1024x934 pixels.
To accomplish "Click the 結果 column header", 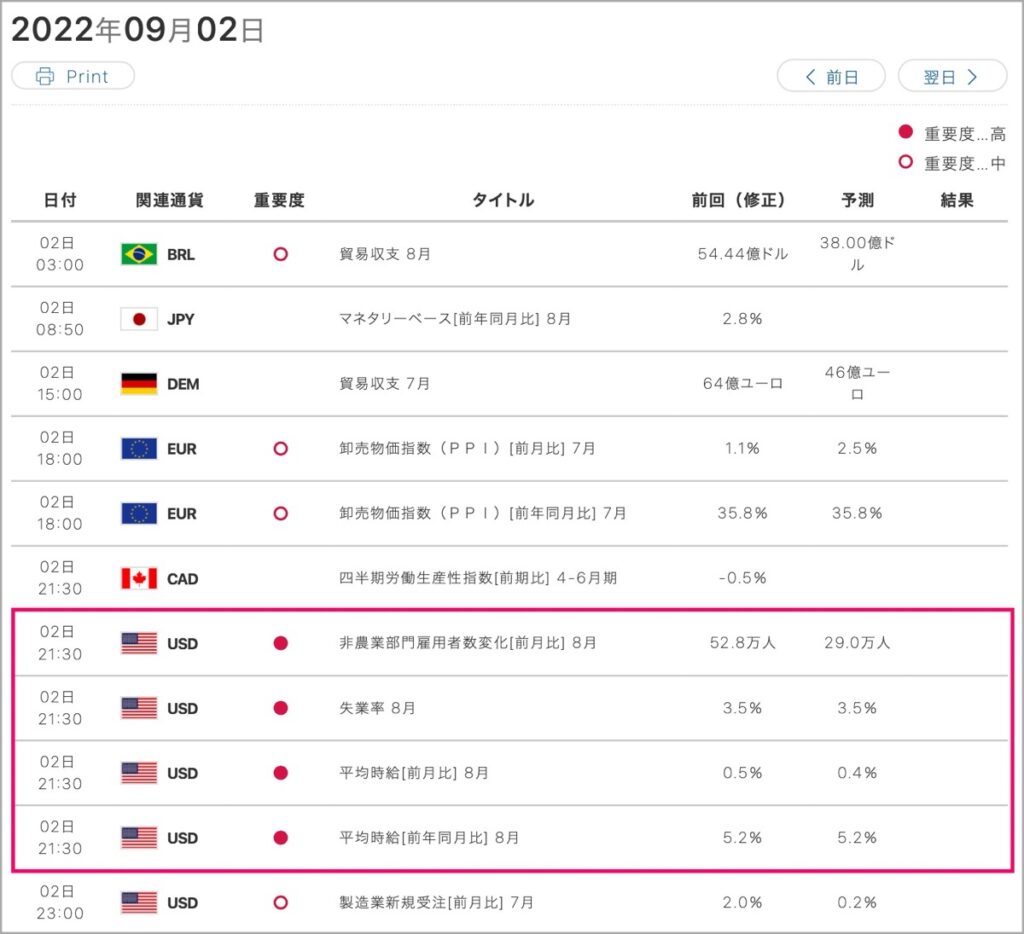I will point(957,200).
